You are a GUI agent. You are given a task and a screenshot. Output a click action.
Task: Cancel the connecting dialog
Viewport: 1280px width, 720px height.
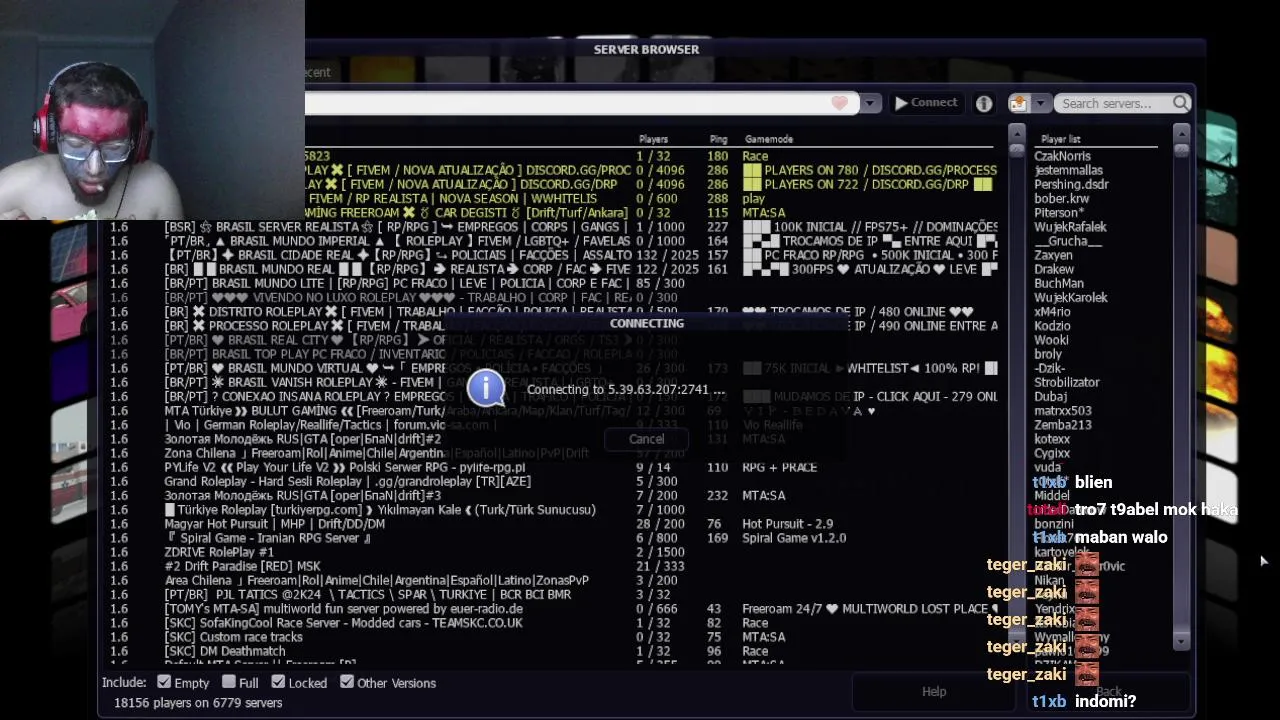(646, 438)
